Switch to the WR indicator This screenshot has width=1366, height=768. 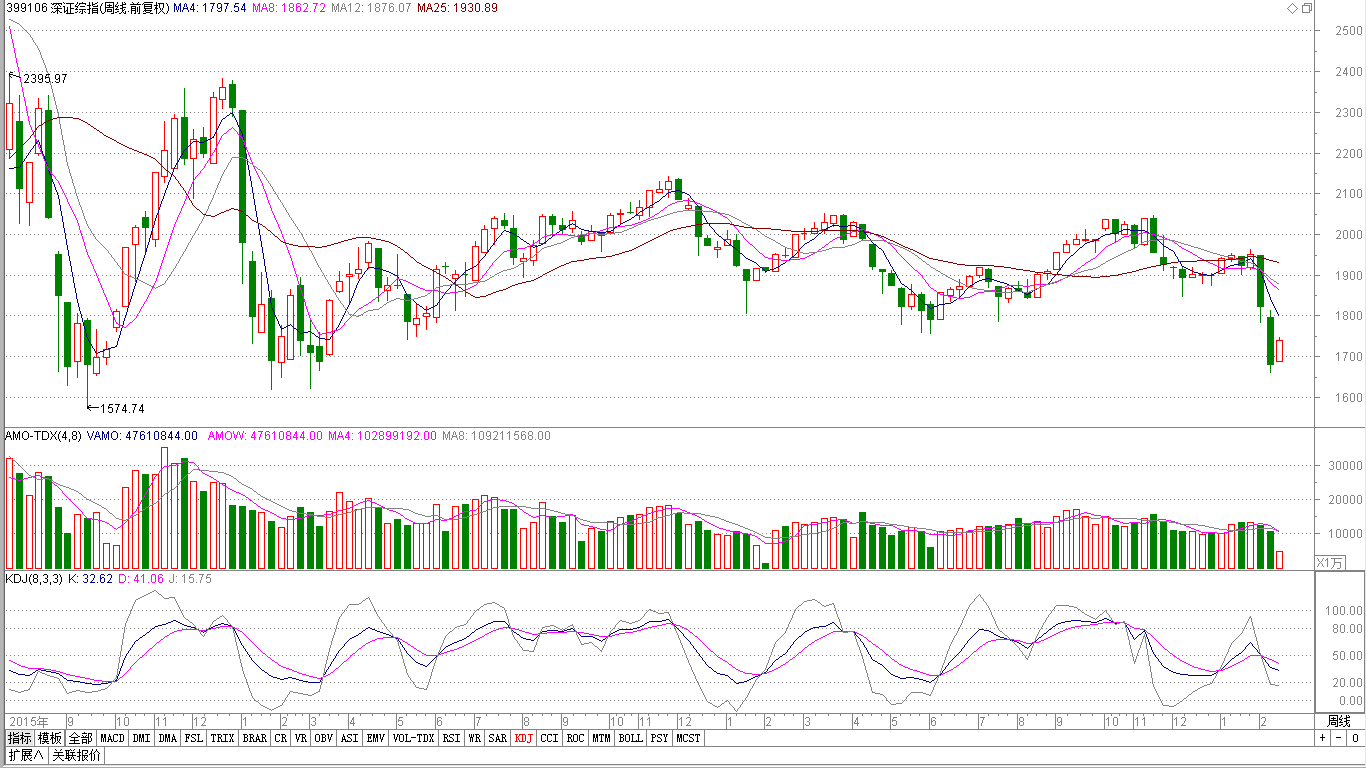click(475, 738)
